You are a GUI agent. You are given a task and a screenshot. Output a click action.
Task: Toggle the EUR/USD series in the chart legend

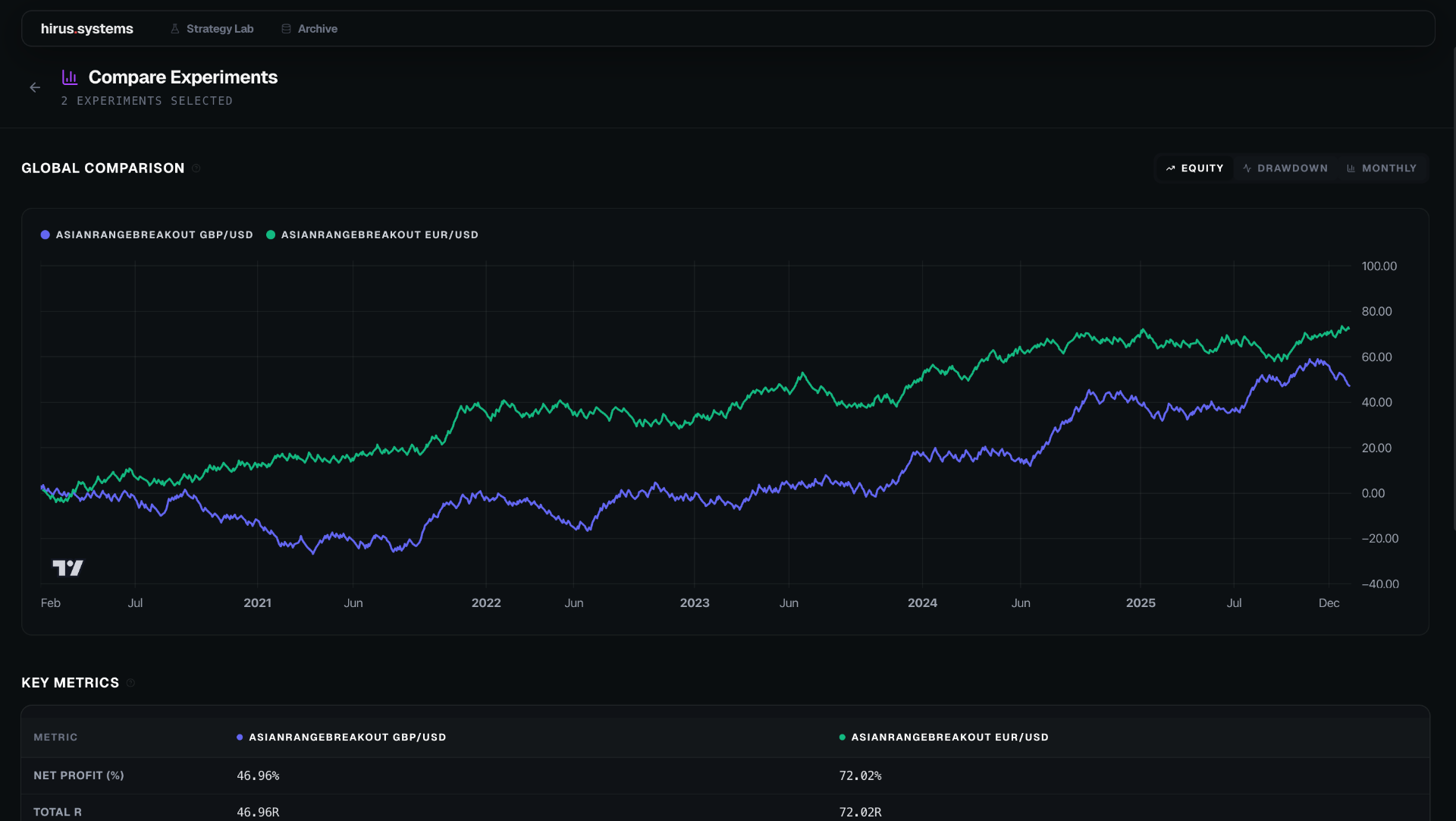point(372,235)
